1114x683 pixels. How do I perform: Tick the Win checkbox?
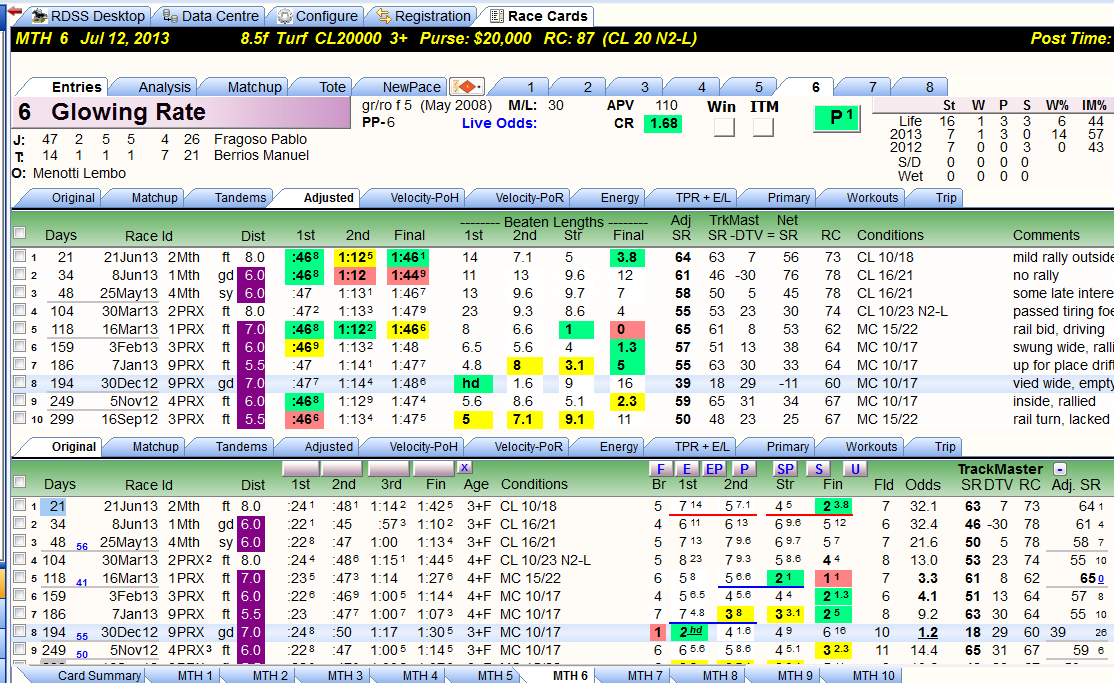724,127
